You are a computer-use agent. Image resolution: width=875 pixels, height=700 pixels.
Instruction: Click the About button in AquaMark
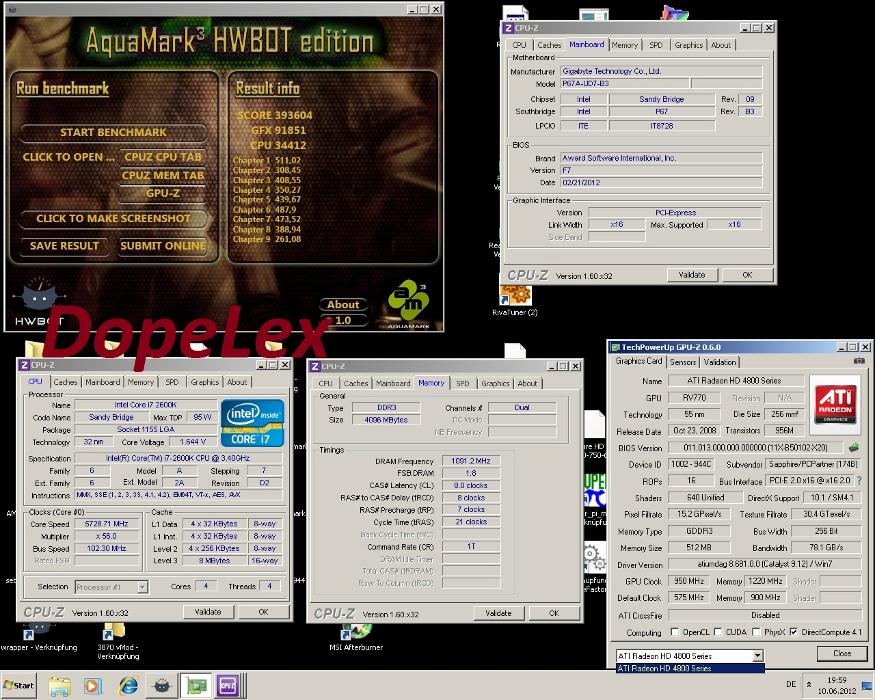[343, 304]
